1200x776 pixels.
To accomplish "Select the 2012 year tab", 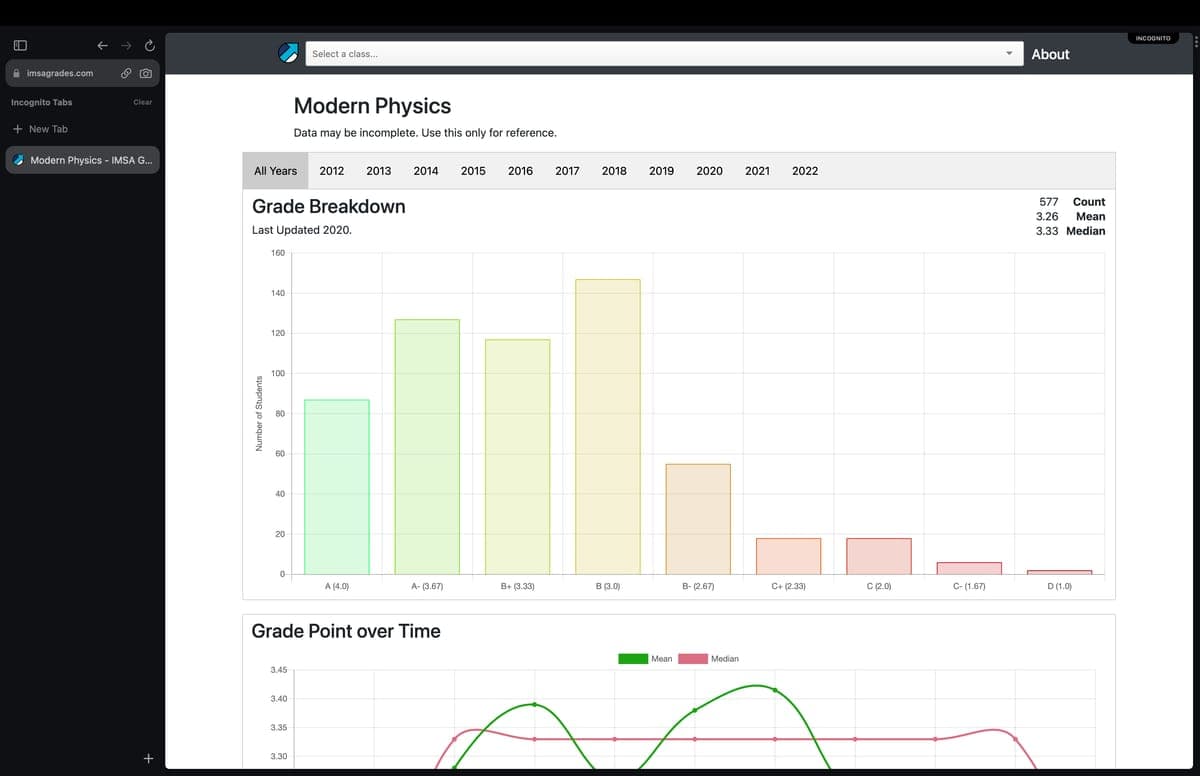I will 332,171.
